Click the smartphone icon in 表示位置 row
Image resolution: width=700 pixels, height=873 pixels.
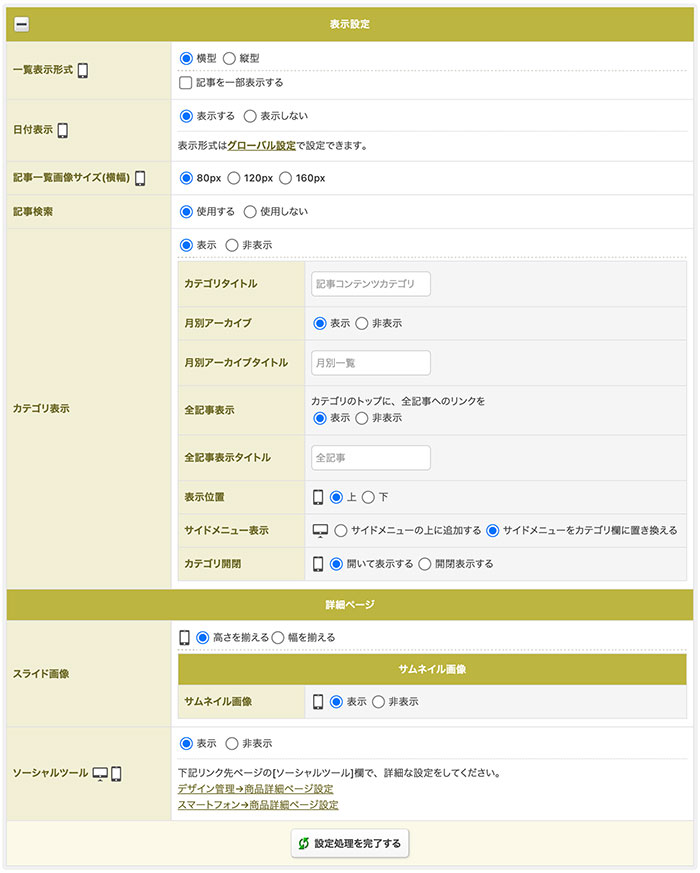click(318, 497)
